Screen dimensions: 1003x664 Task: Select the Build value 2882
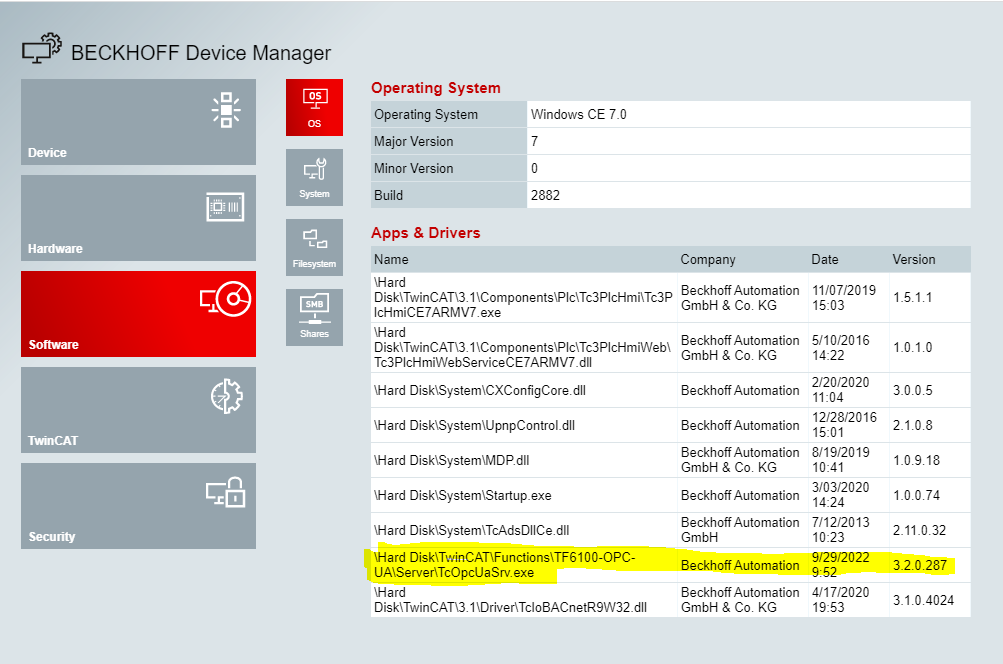[545, 195]
